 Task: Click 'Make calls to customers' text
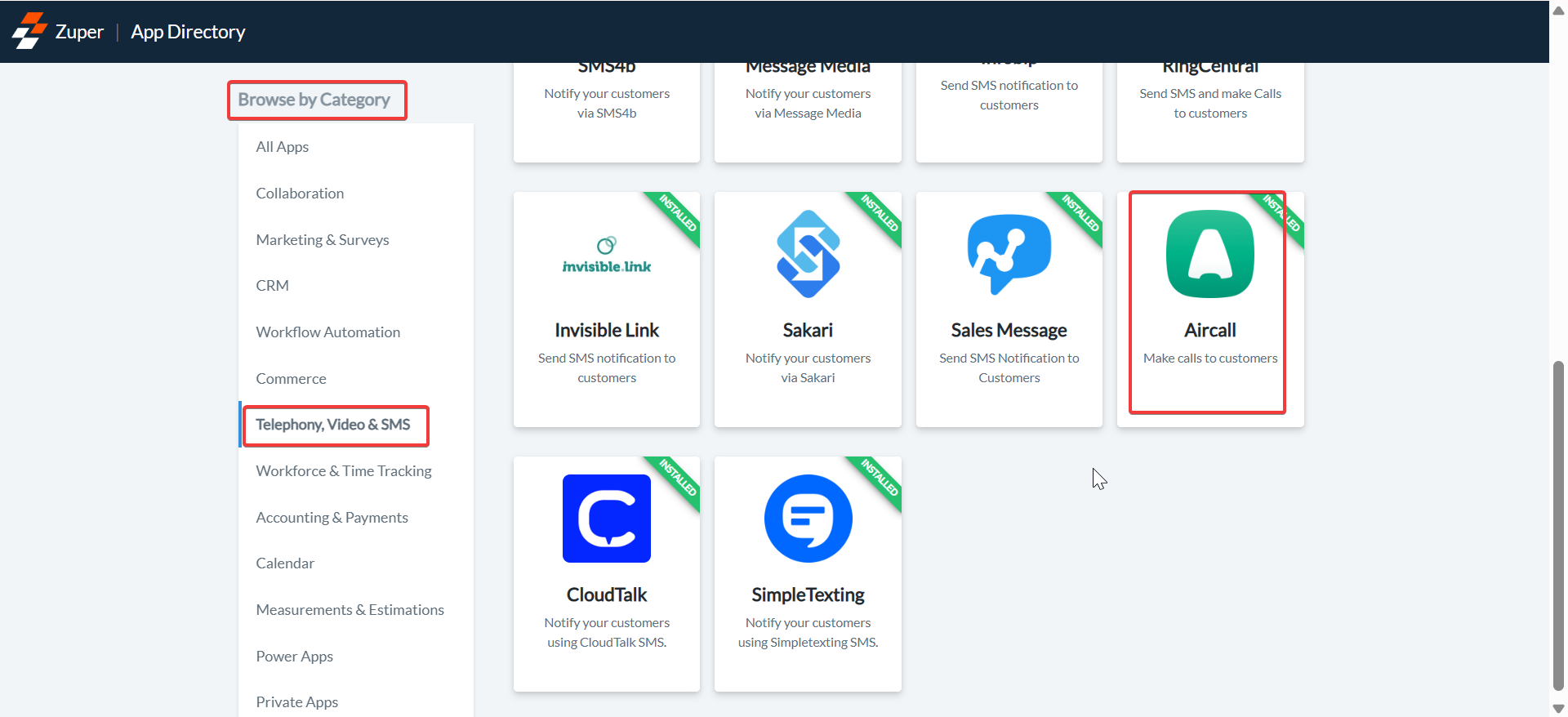coord(1210,358)
